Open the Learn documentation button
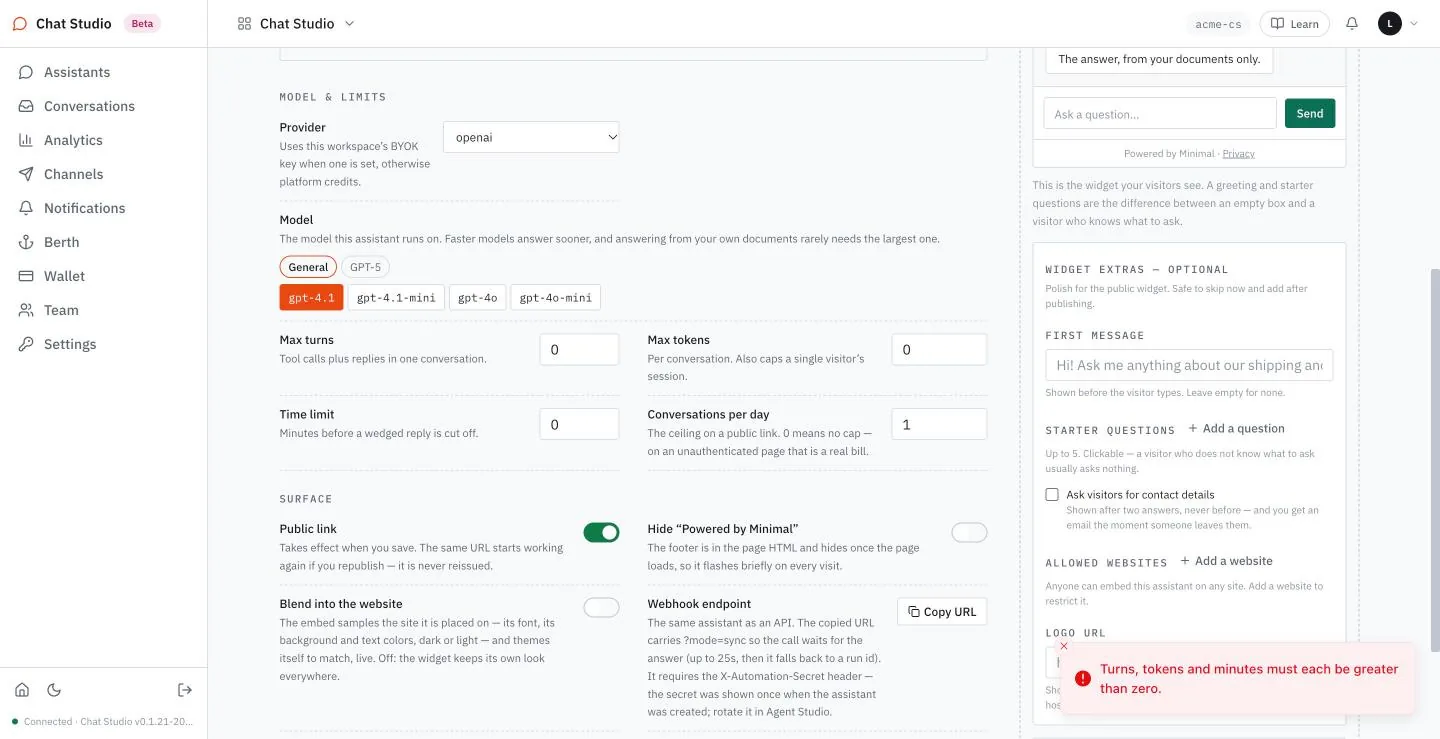Image resolution: width=1440 pixels, height=739 pixels. tap(1294, 24)
